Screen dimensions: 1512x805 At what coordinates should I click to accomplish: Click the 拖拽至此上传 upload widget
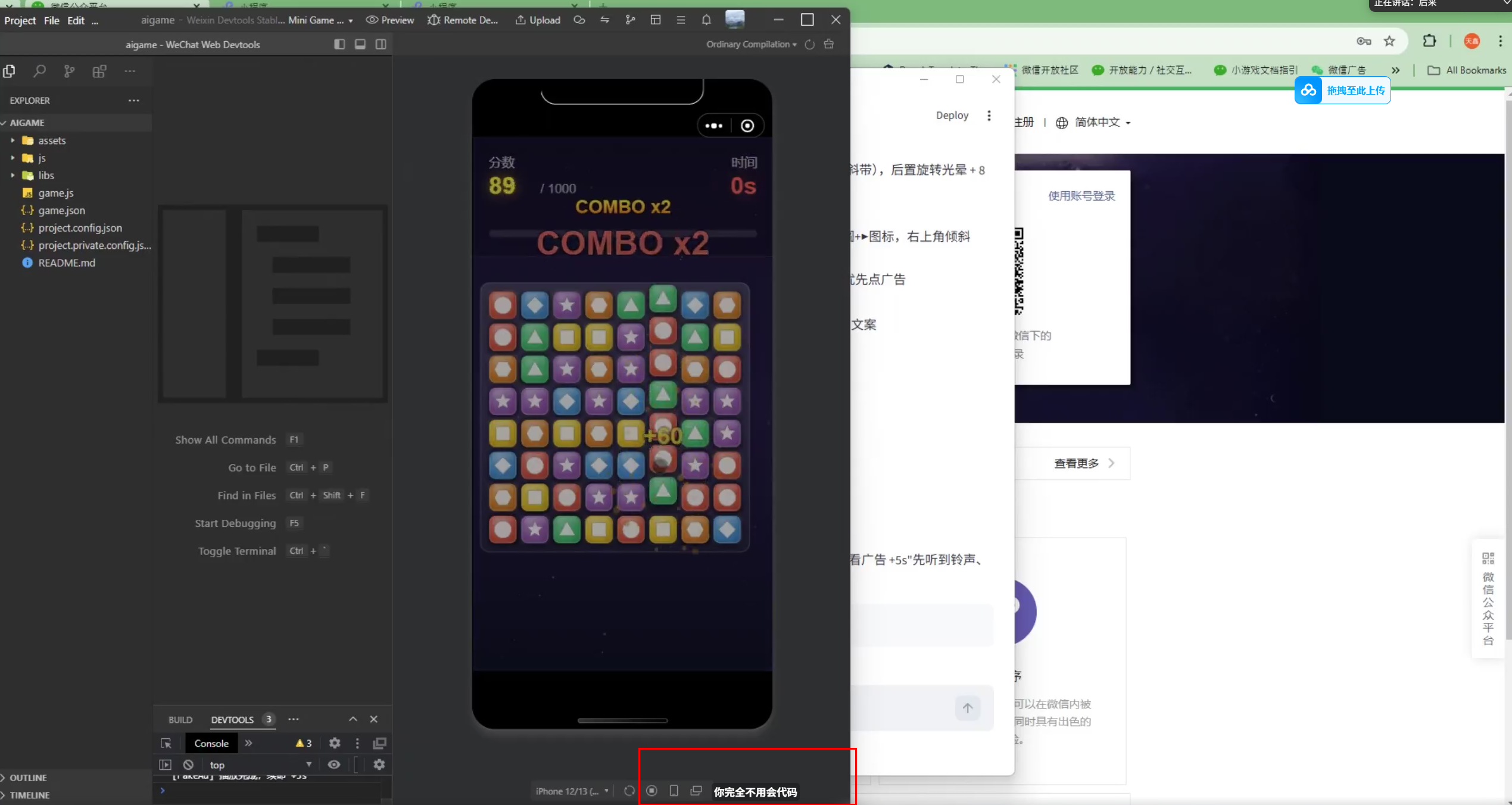(x=1343, y=91)
